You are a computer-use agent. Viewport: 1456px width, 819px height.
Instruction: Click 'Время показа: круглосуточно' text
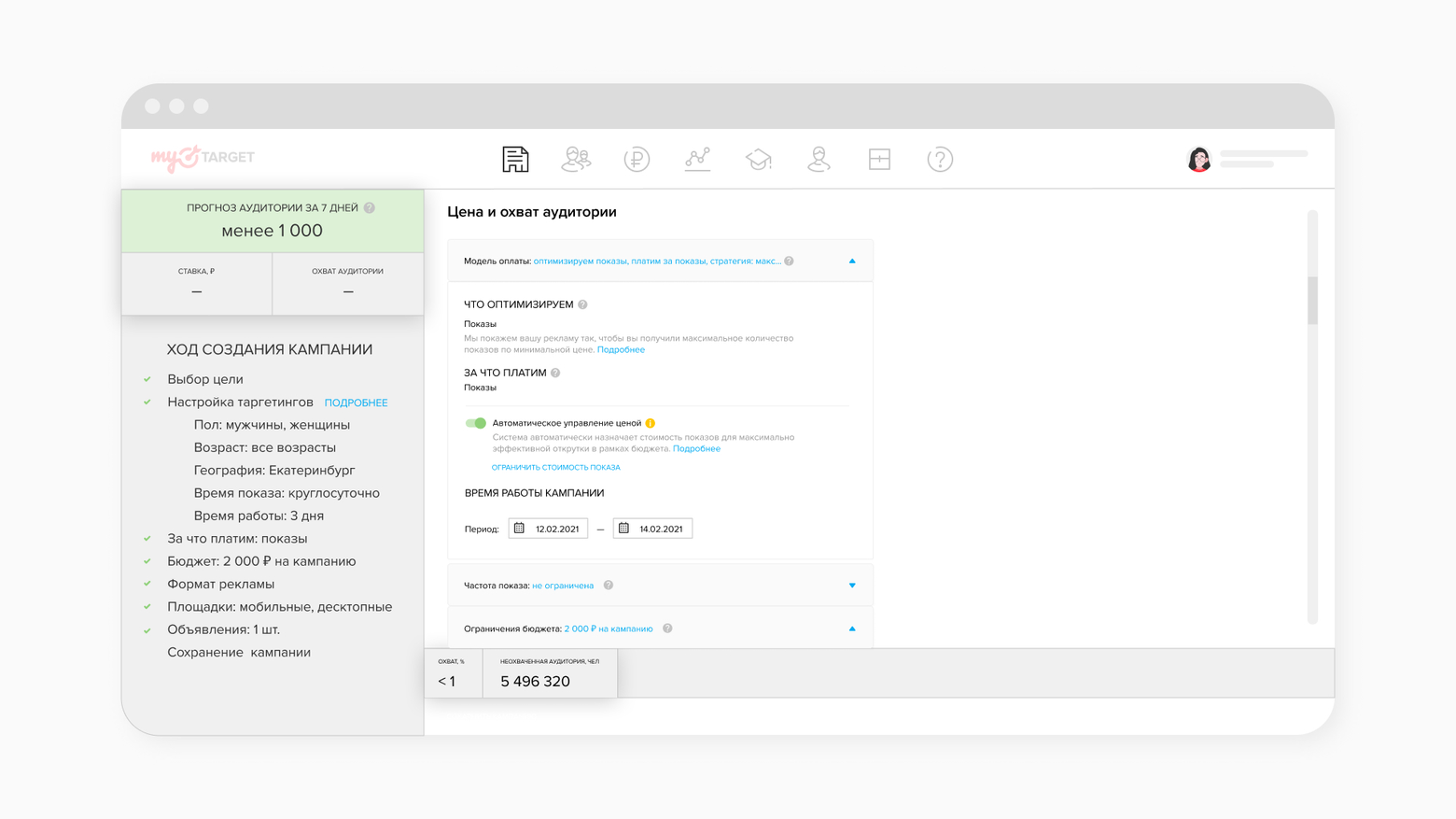coord(287,493)
